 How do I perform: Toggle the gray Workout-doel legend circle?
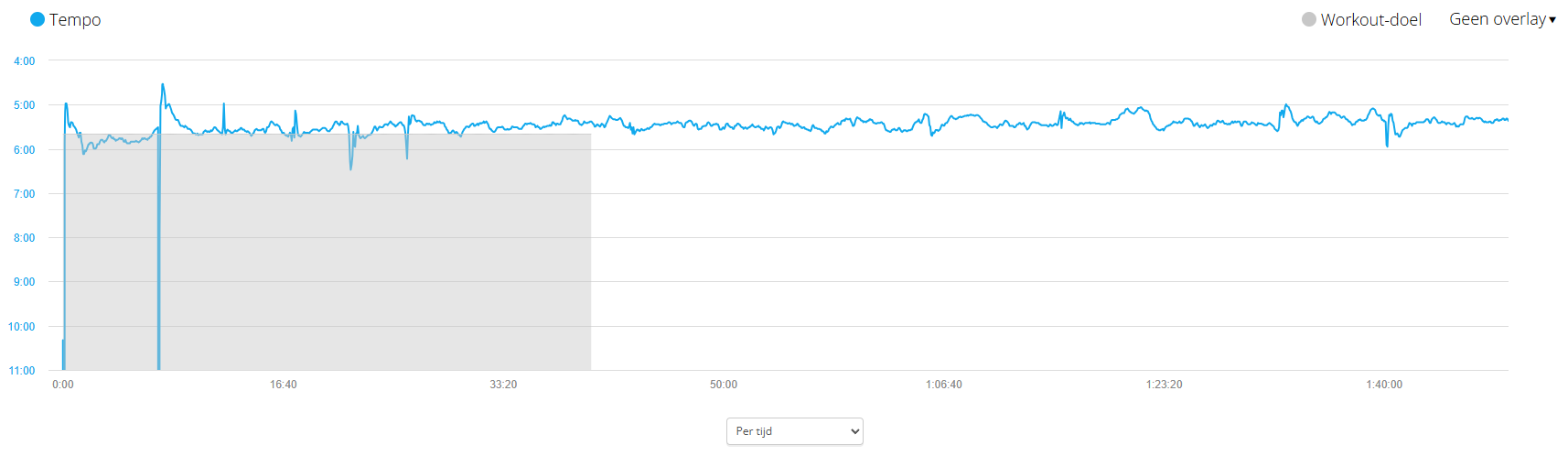1309,19
